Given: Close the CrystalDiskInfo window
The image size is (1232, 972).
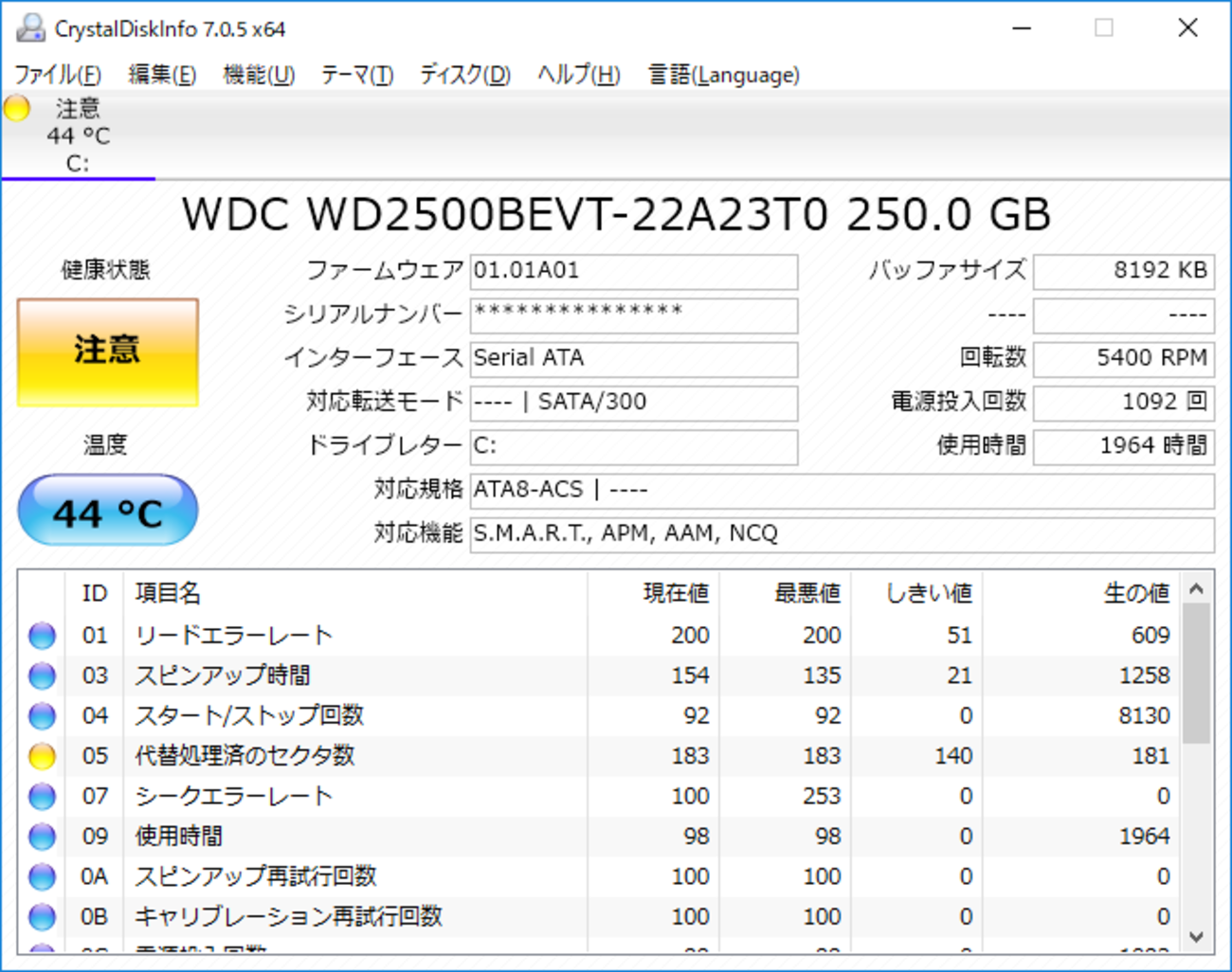Looking at the screenshot, I should pyautogui.click(x=1188, y=28).
